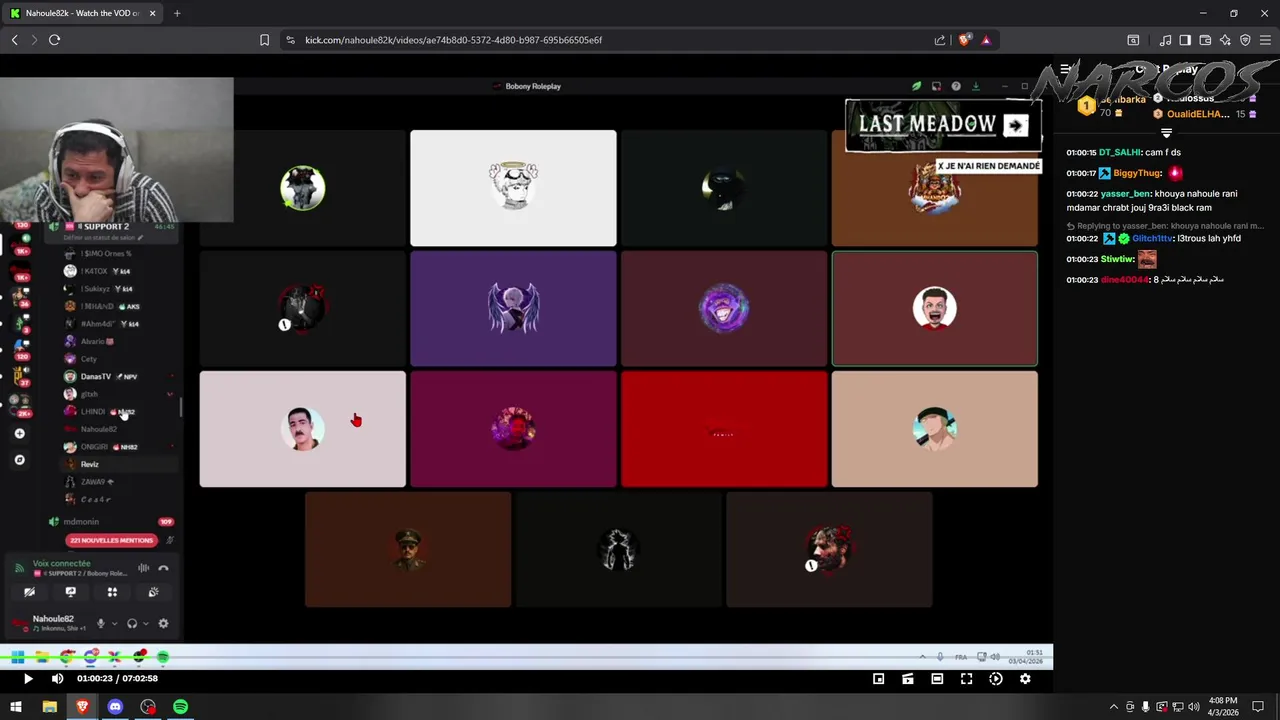
Task: Open File Explorer from taskbar
Action: click(x=49, y=707)
